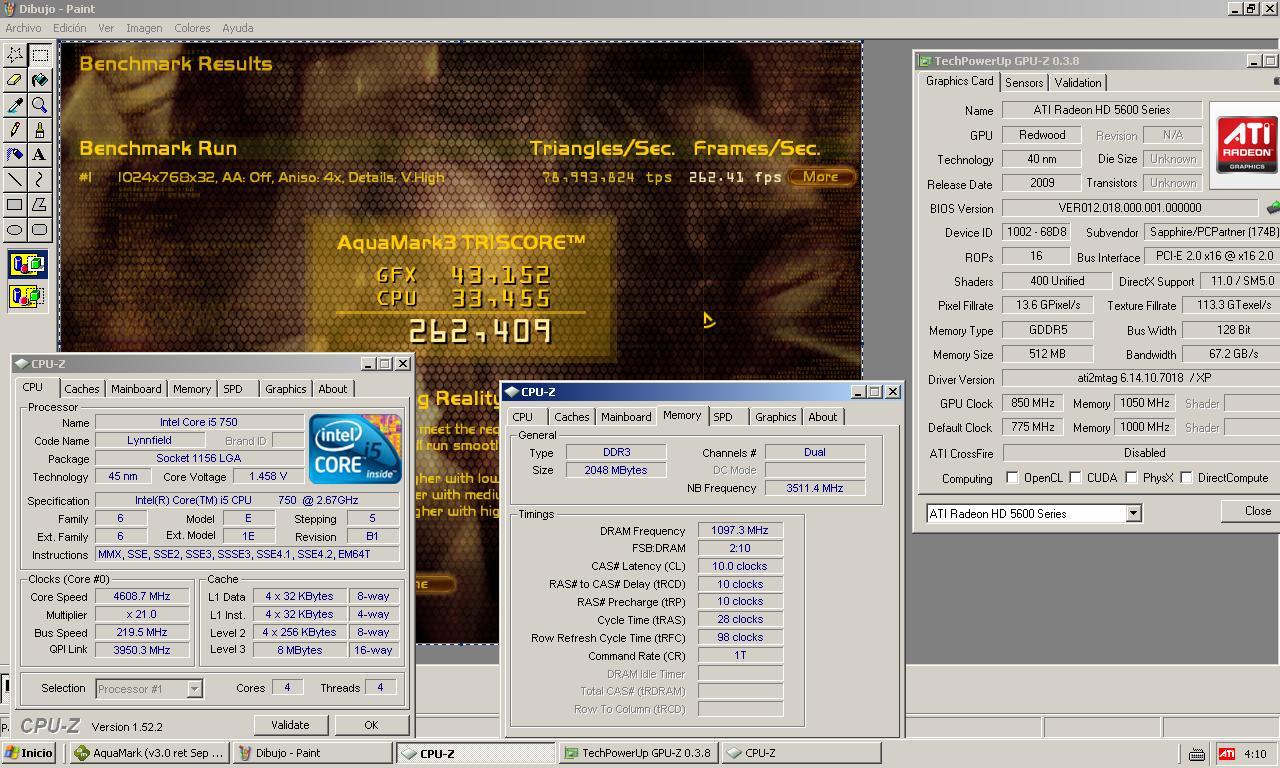
Task: Click the ATI tray icon in system tray
Action: click(x=1226, y=754)
